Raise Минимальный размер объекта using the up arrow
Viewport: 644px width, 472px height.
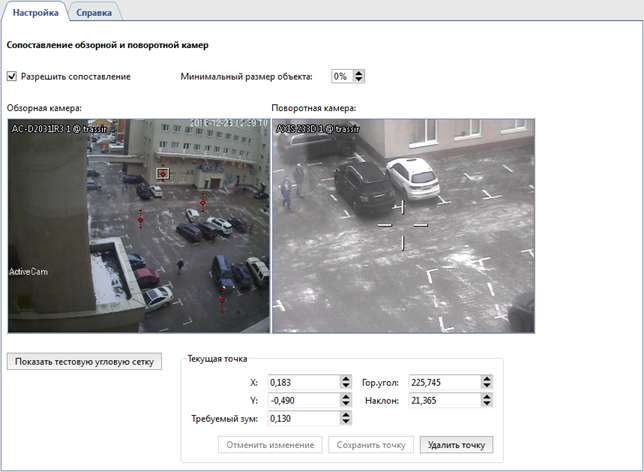click(x=359, y=72)
